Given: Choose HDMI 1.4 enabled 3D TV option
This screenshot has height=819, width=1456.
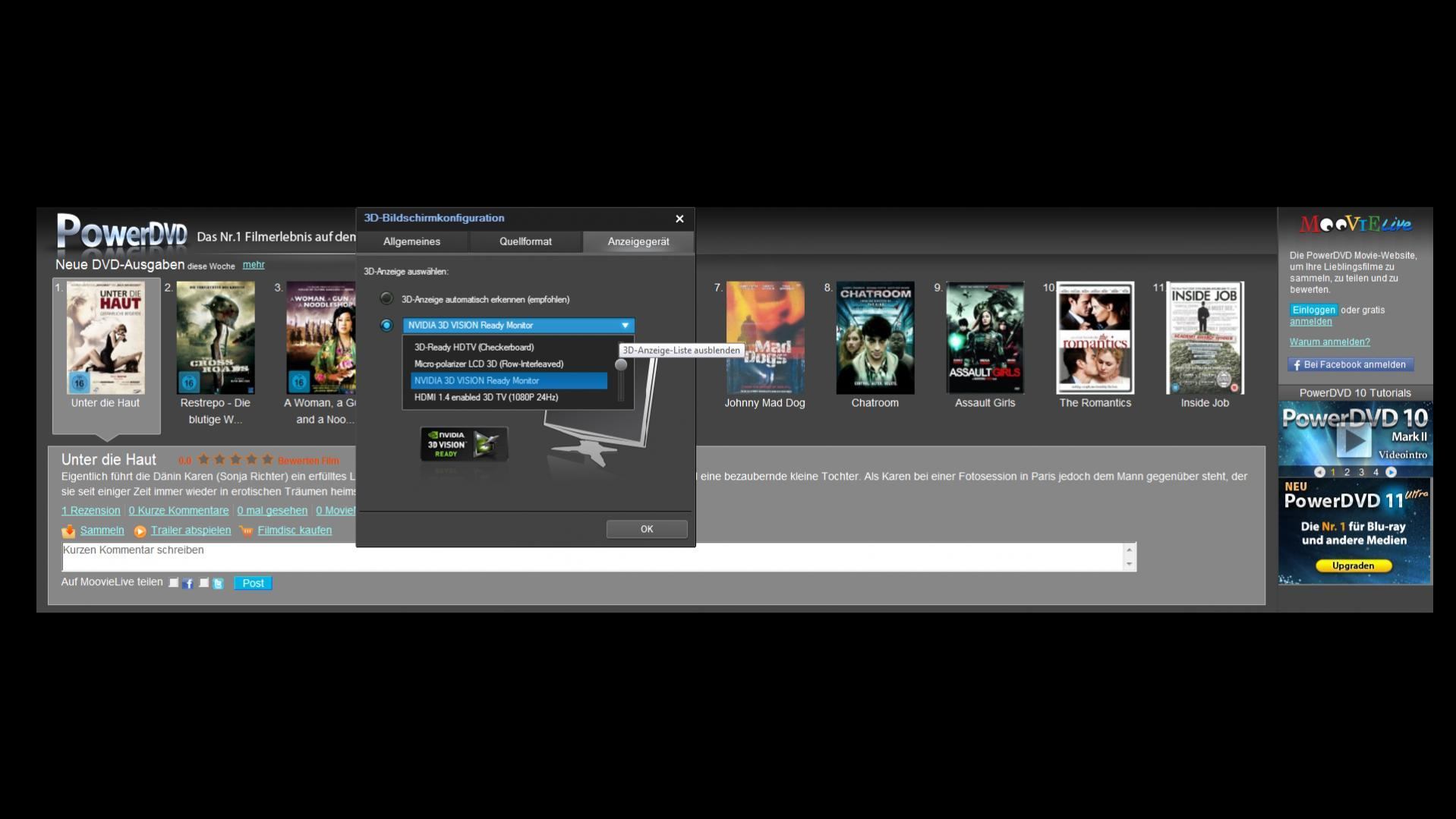Looking at the screenshot, I should [x=509, y=397].
